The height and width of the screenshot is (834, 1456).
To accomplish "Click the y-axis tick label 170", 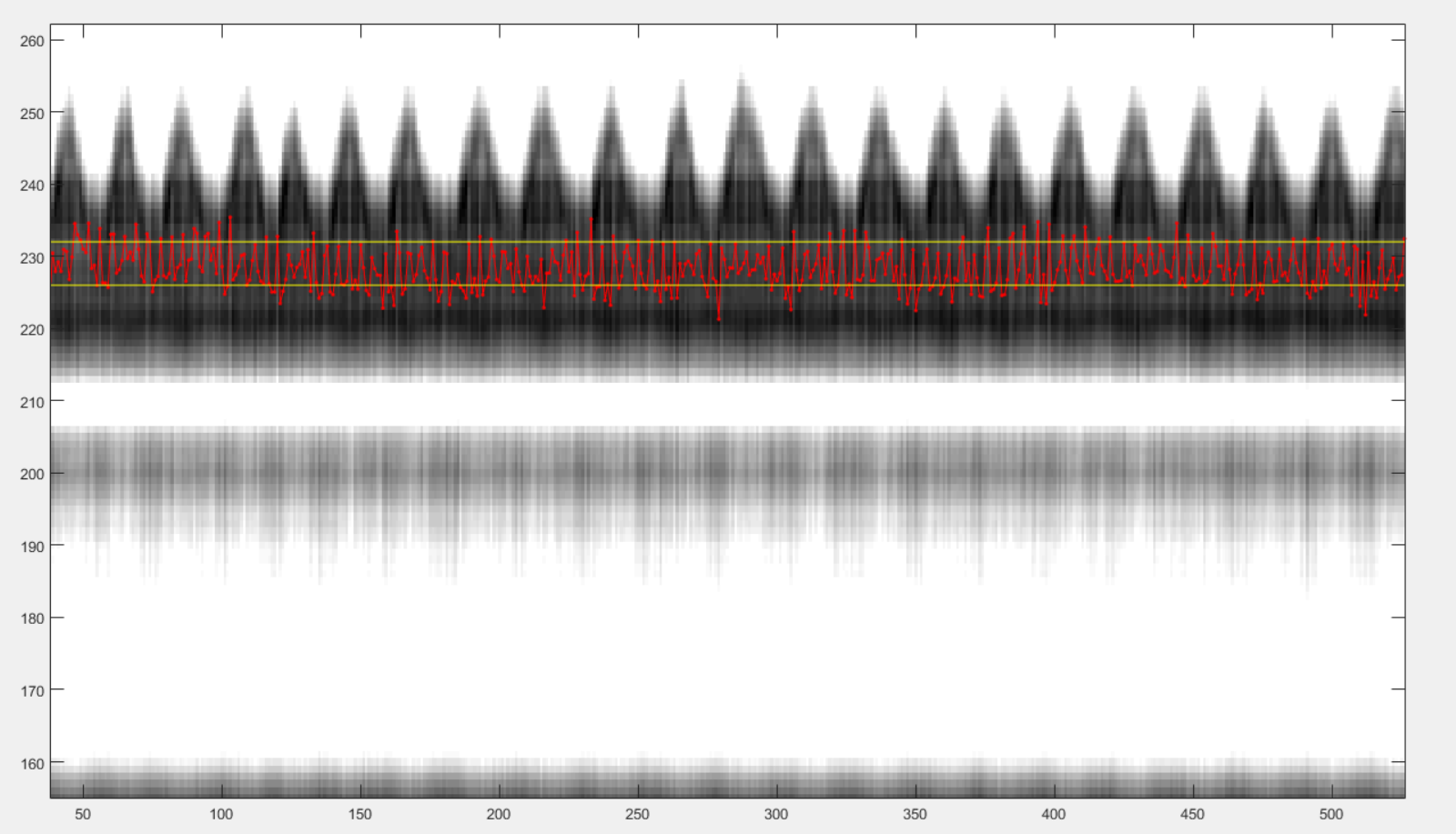I will pos(32,691).
